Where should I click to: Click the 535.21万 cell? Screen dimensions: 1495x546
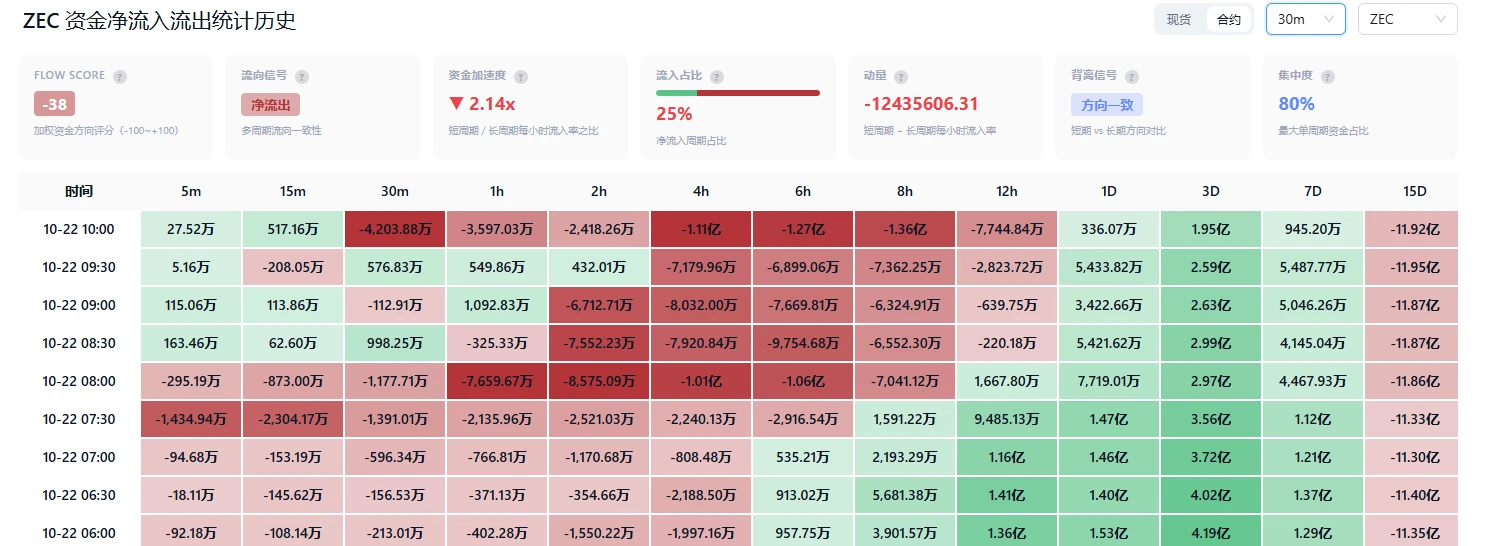click(803, 457)
